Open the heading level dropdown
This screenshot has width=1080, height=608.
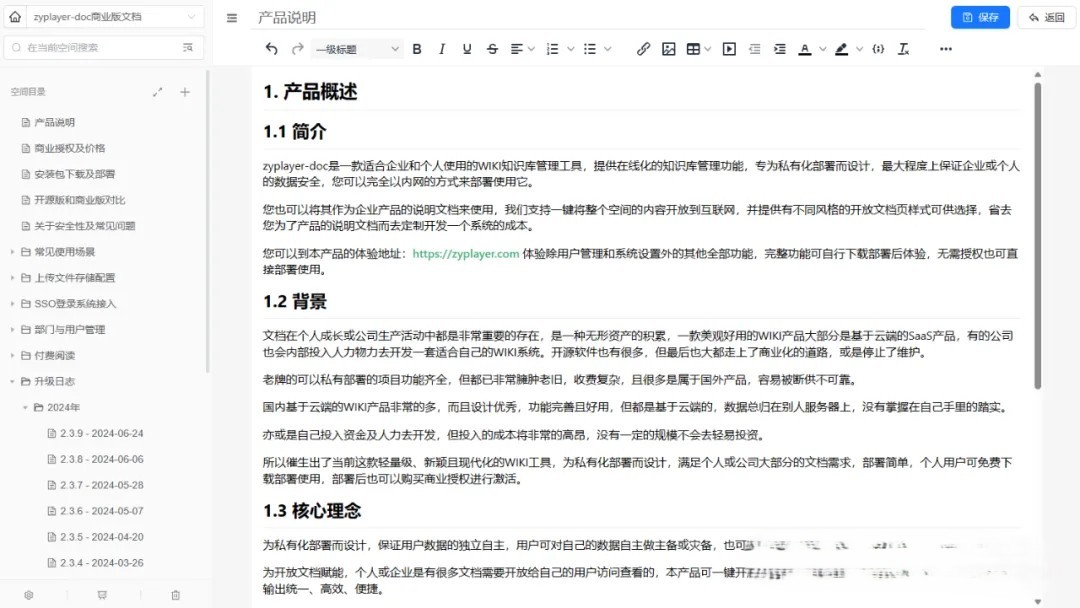click(357, 49)
